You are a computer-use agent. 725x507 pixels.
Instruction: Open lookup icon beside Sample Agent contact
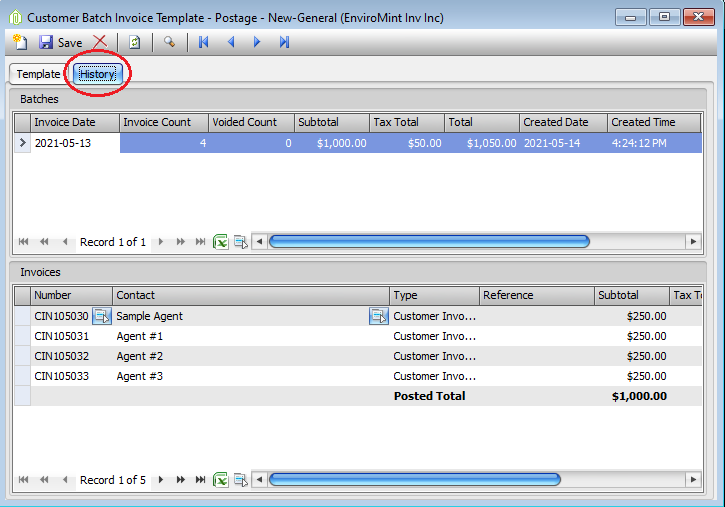pos(378,316)
